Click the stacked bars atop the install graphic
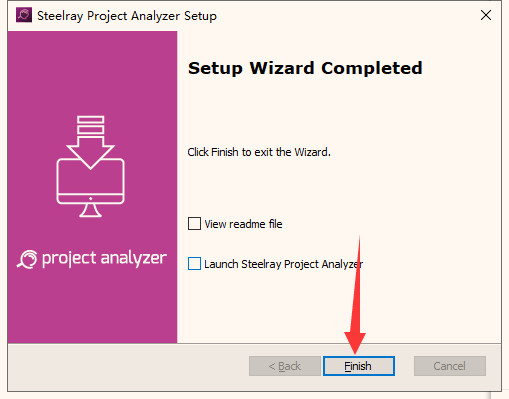The height and width of the screenshot is (399, 509). click(90, 125)
